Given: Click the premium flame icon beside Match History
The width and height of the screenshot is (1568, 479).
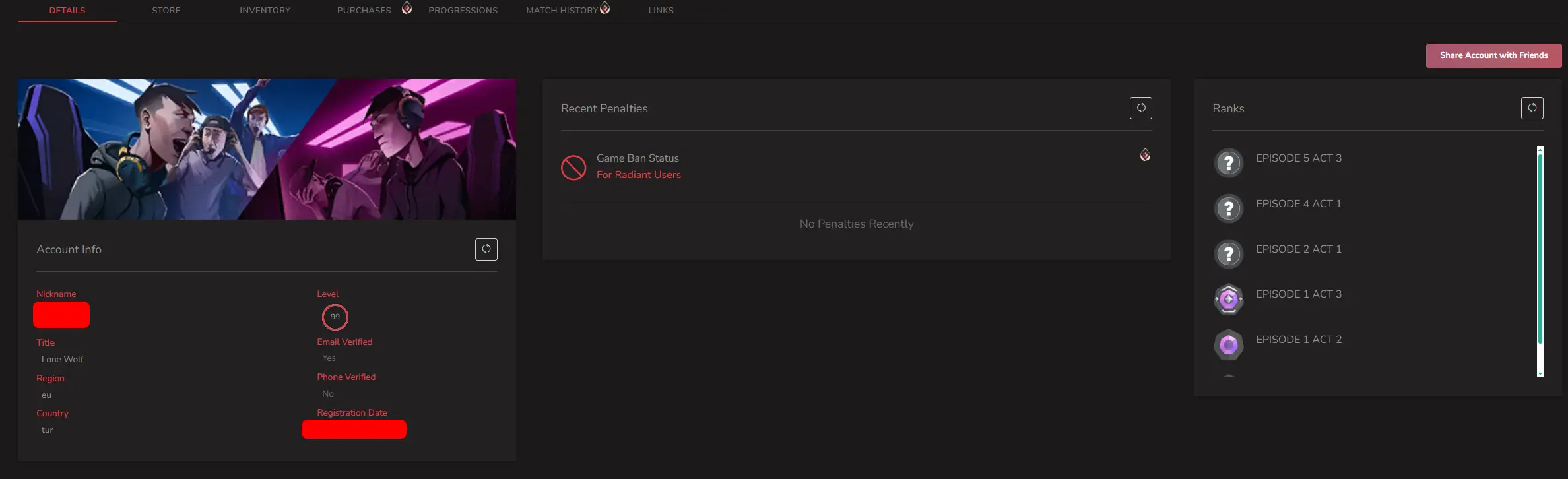Looking at the screenshot, I should (604, 8).
